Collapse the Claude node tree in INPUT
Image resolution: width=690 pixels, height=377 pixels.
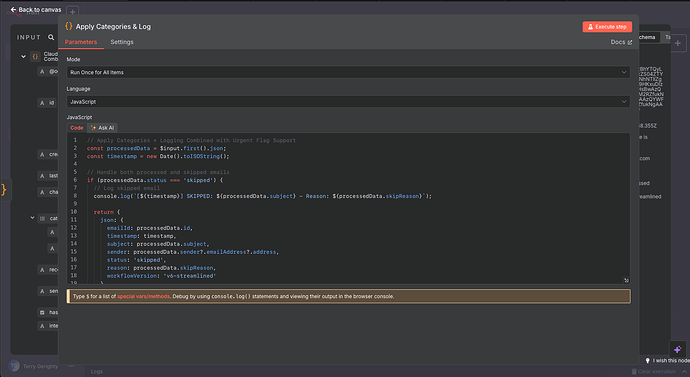[x=23, y=56]
